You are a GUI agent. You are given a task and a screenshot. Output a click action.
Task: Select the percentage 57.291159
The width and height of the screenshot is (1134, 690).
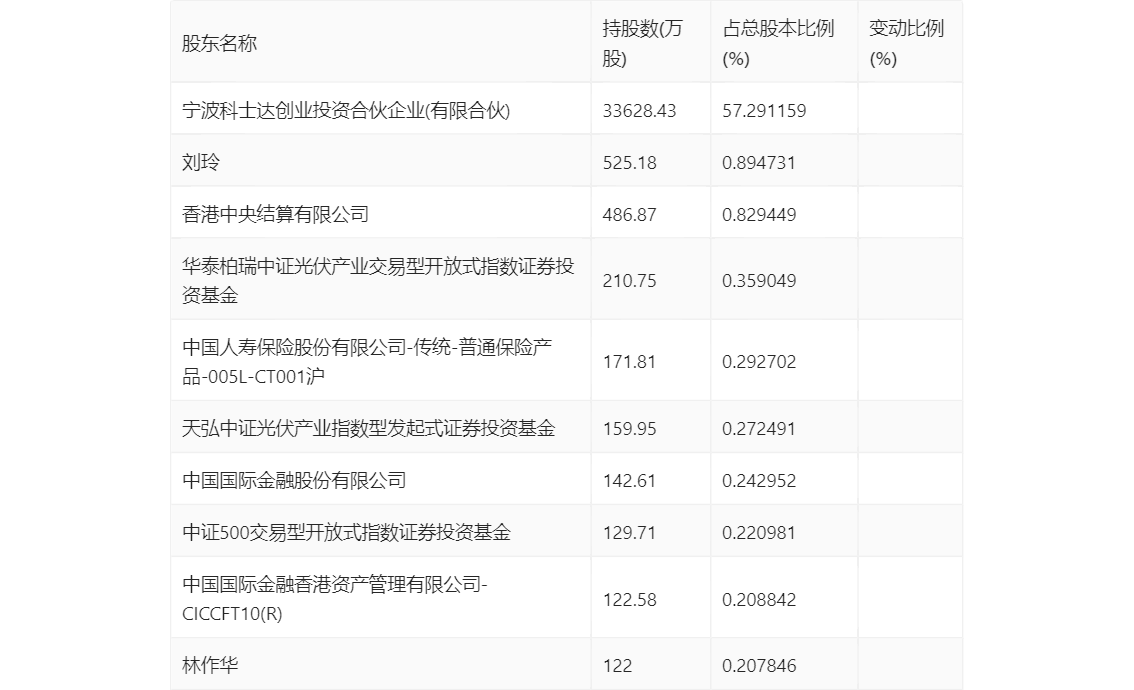click(764, 111)
